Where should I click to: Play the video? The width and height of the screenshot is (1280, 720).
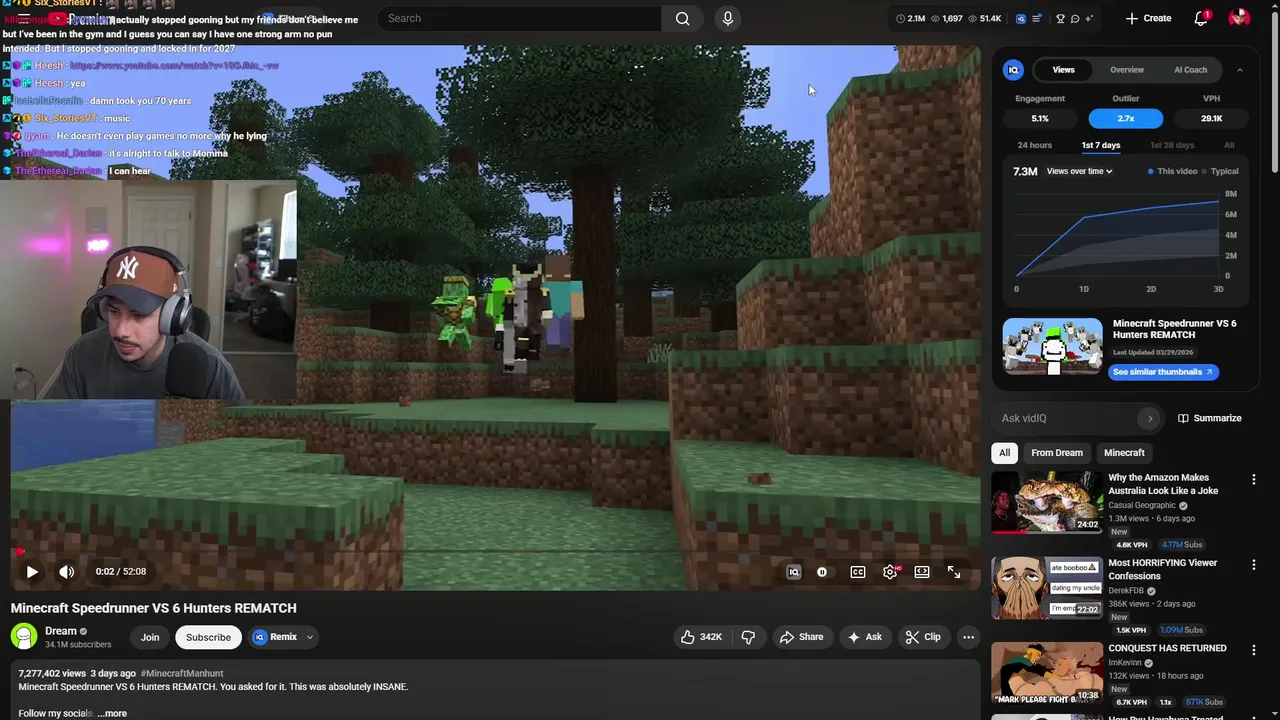[31, 572]
